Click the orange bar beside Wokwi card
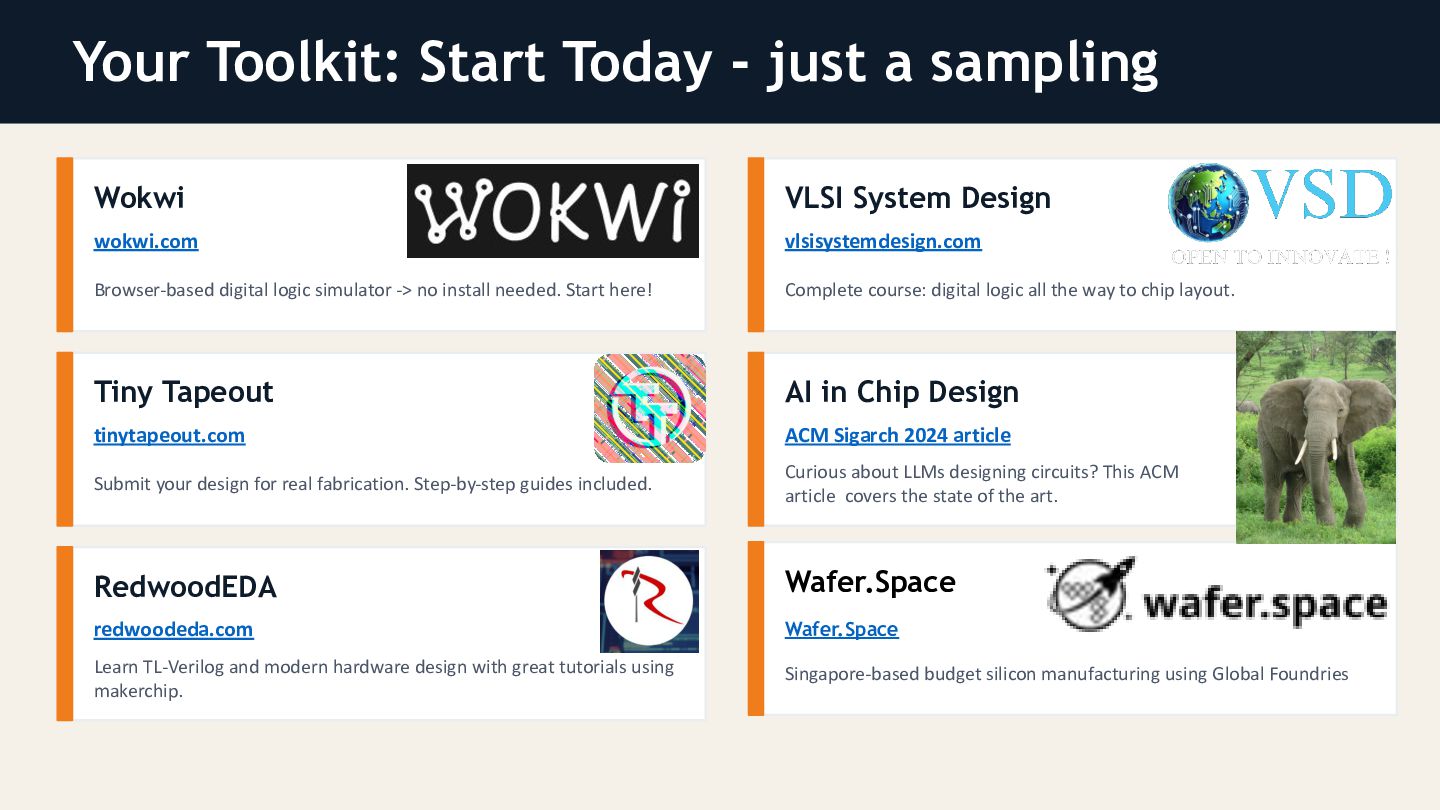 coord(65,244)
